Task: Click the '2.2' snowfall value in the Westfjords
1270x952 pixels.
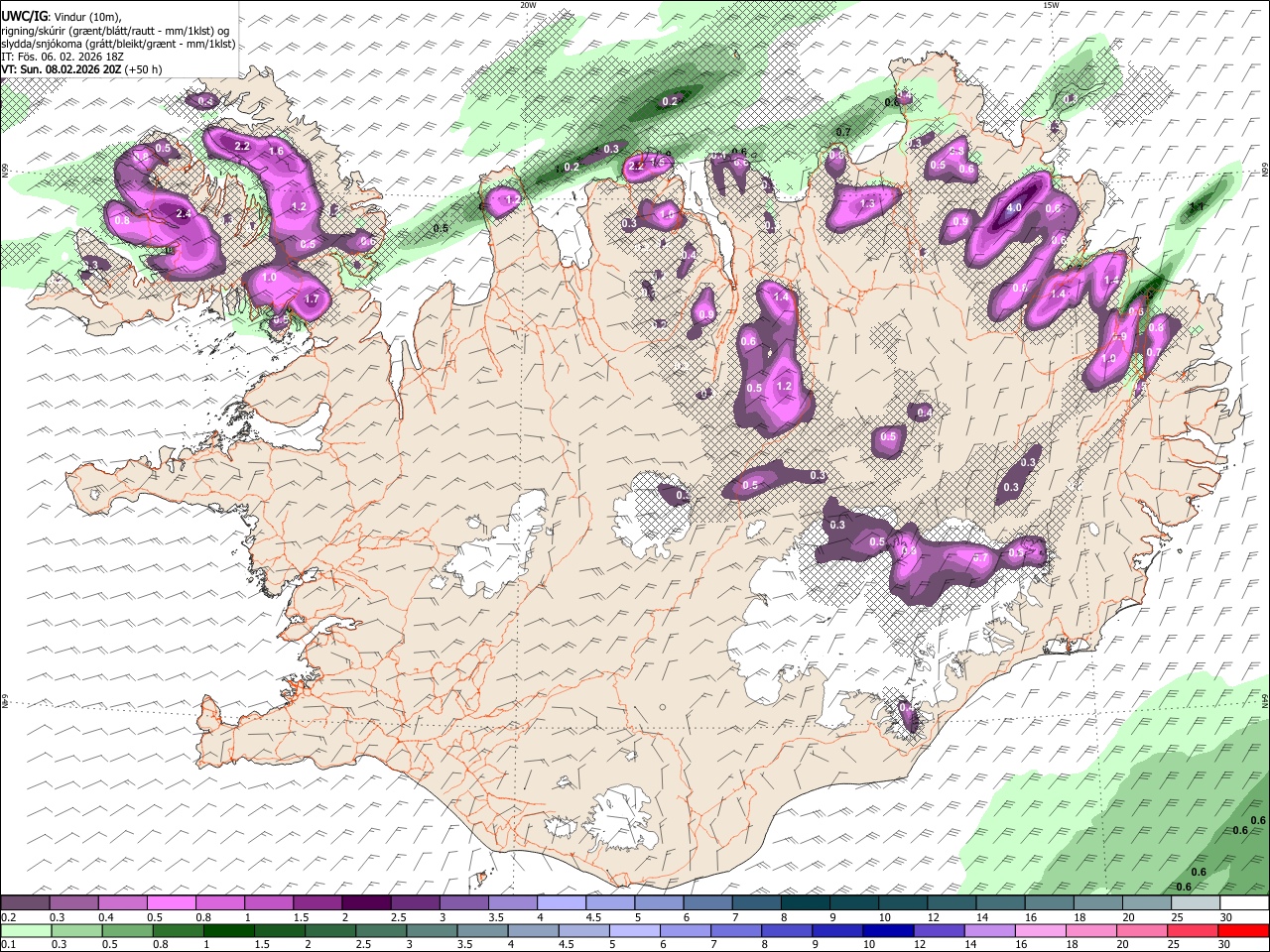Action: pos(241,147)
